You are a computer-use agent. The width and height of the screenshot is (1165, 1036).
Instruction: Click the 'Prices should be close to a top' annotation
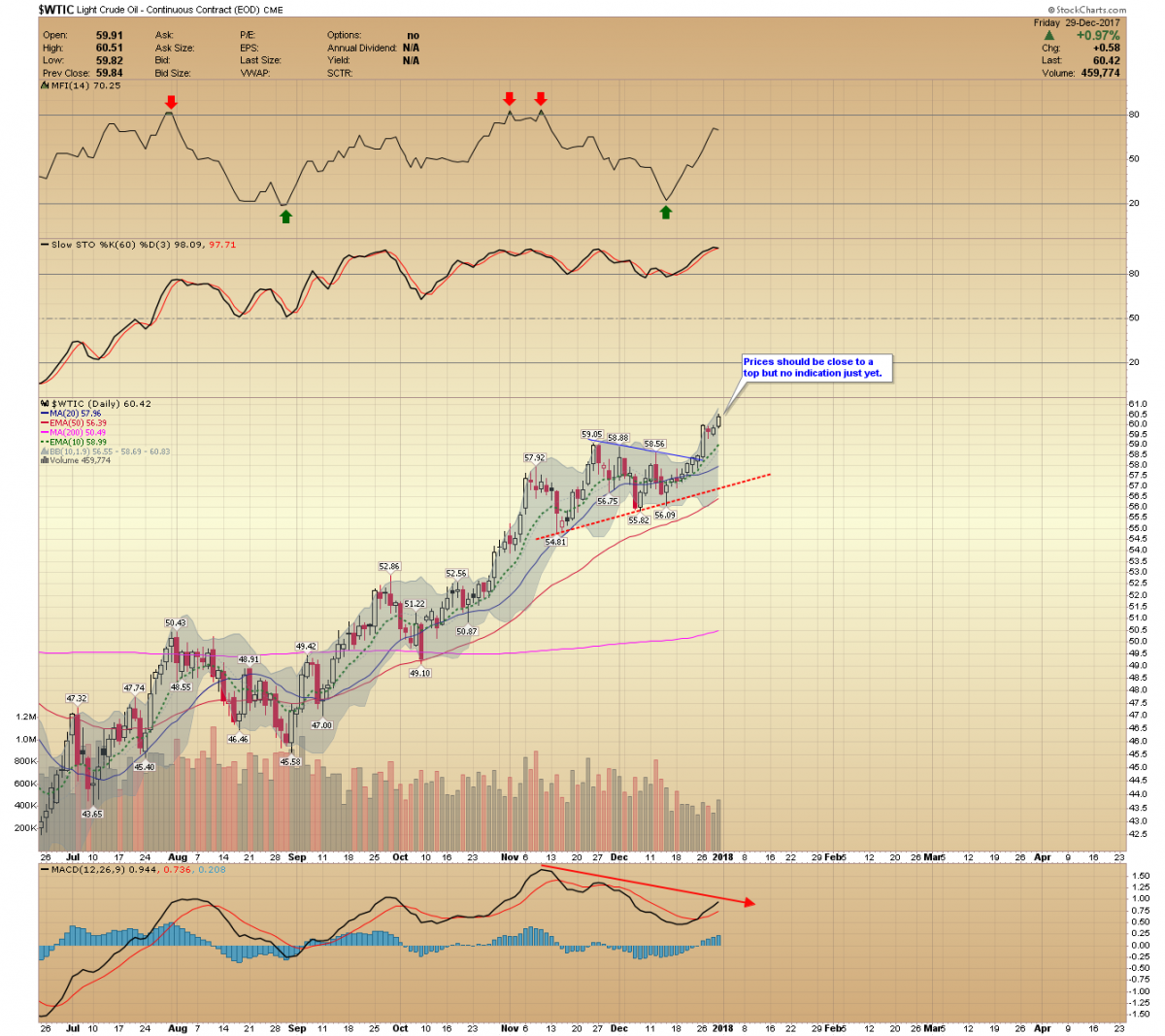tap(813, 367)
